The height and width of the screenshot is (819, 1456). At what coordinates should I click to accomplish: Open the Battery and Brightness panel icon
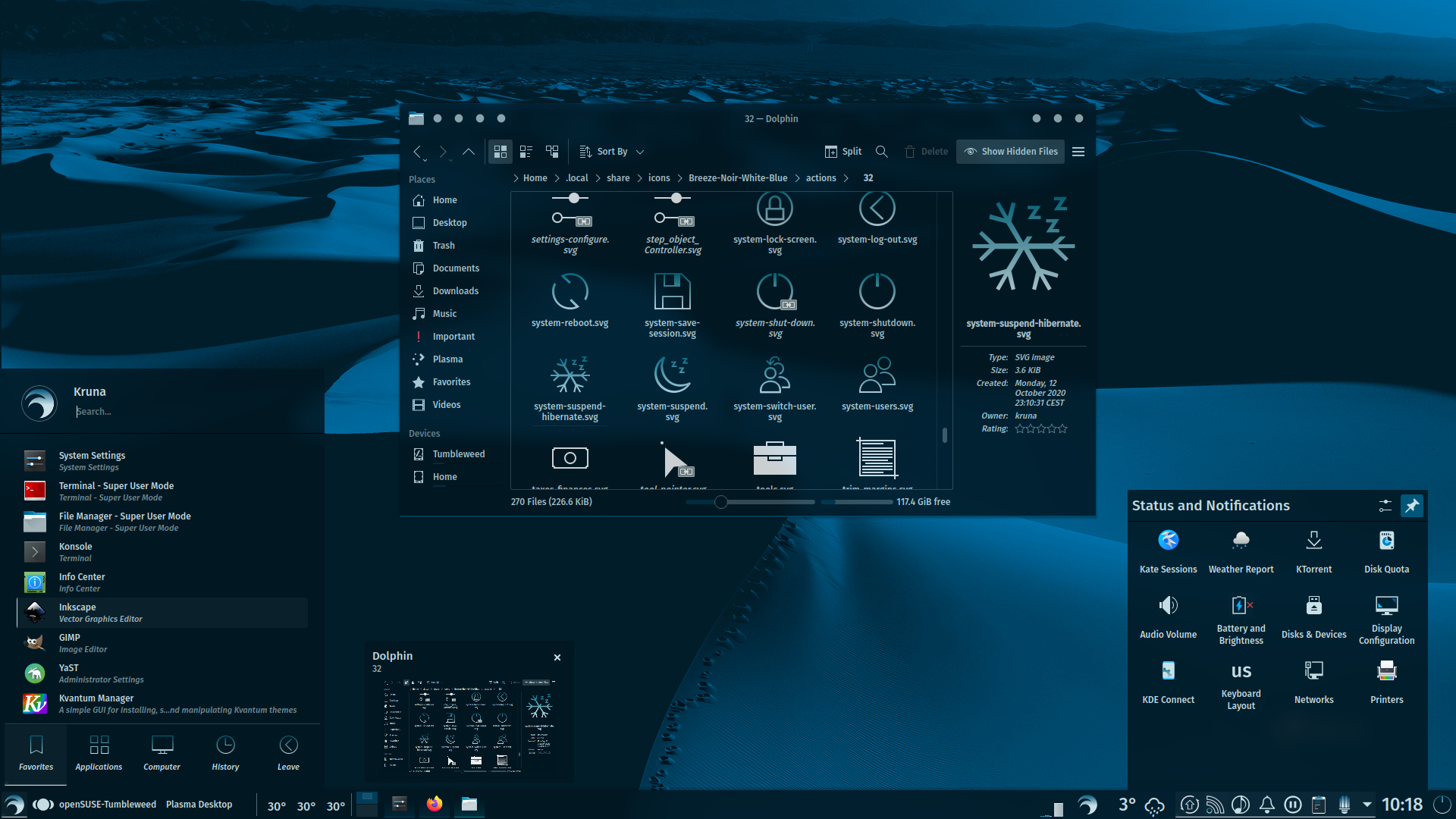tap(1241, 606)
